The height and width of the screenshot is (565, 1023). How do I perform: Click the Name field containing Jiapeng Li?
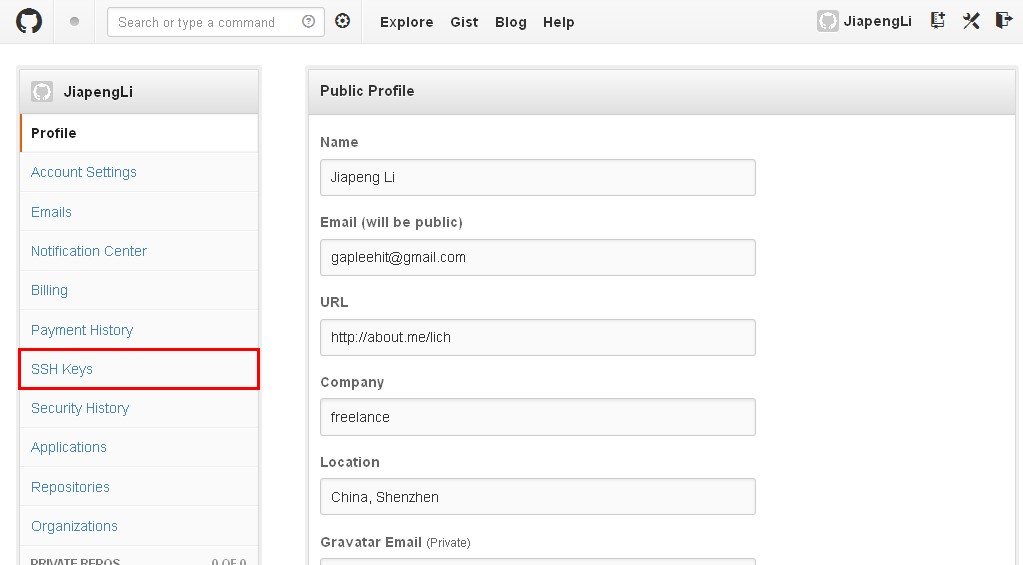537,178
